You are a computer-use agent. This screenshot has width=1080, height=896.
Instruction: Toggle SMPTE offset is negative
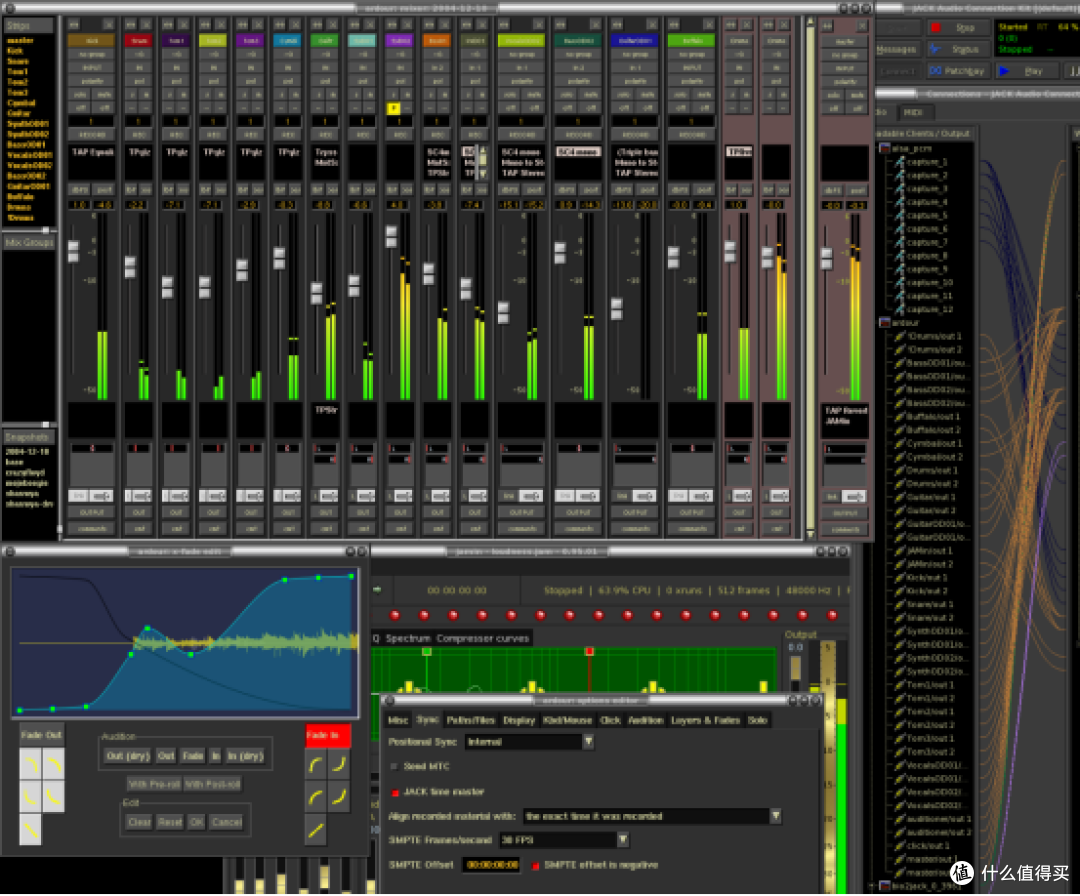point(535,866)
